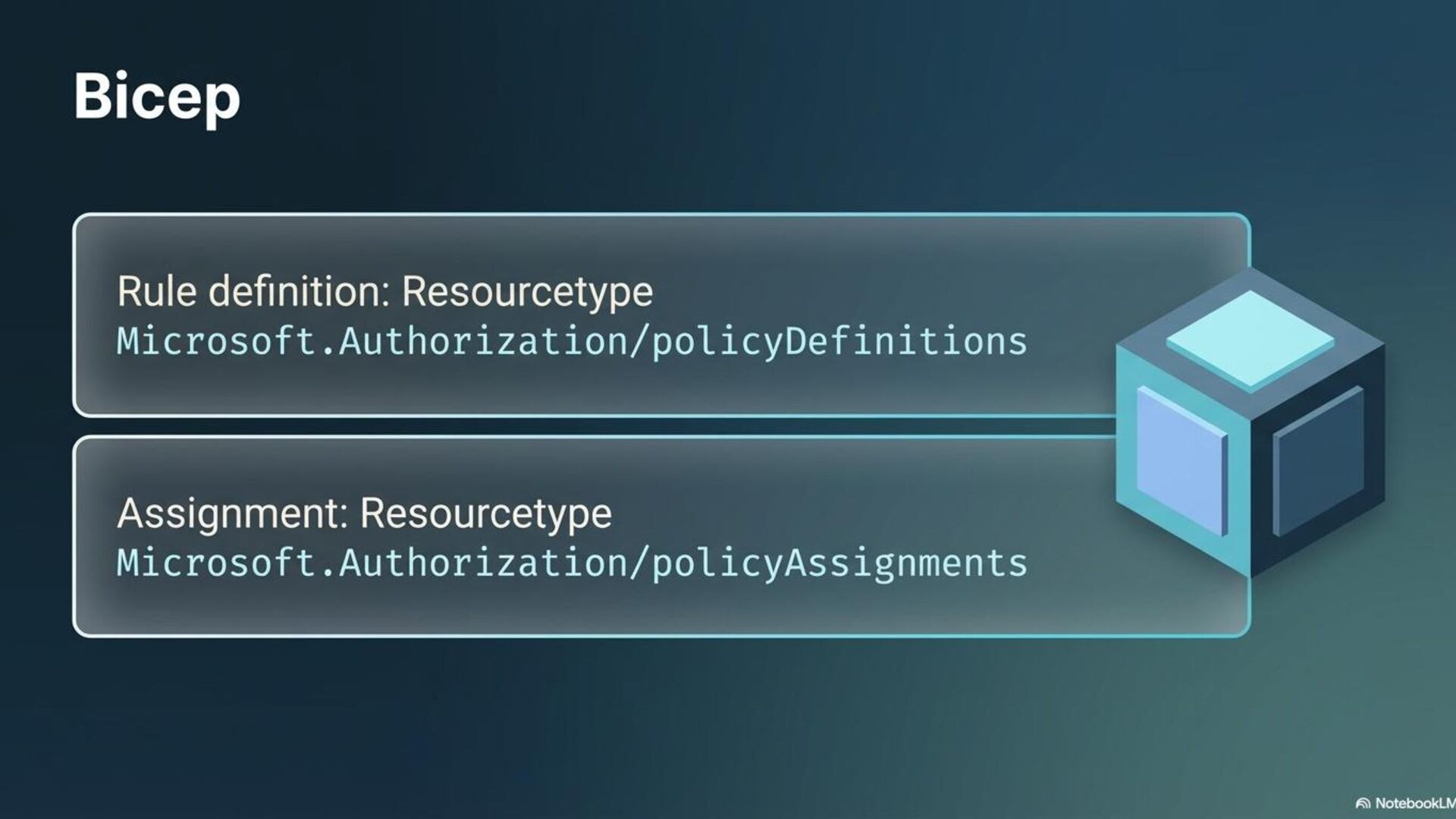Click the NotebookLM logo icon
This screenshot has height=819, width=1456.
pos(1363,803)
